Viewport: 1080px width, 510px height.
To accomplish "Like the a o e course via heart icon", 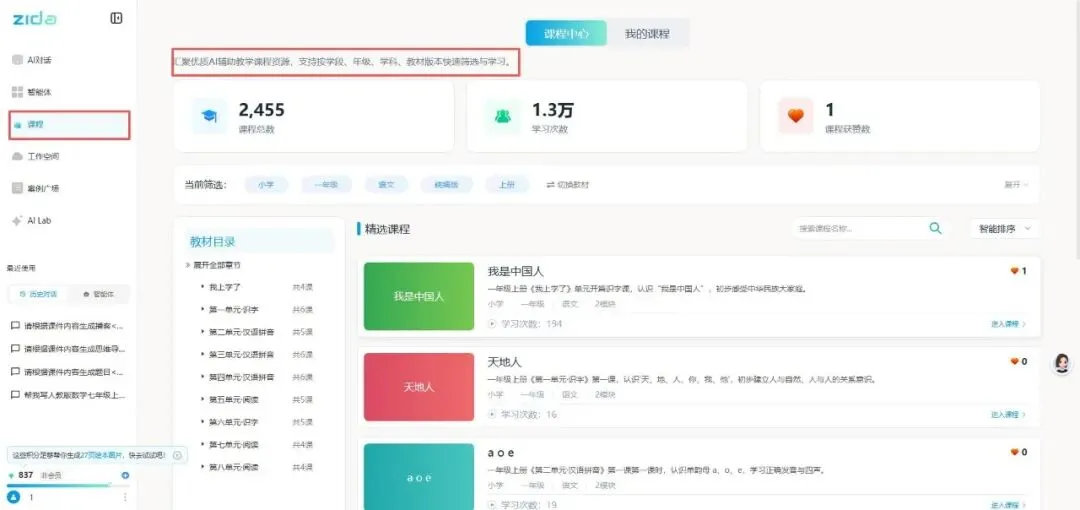I will pos(1014,452).
